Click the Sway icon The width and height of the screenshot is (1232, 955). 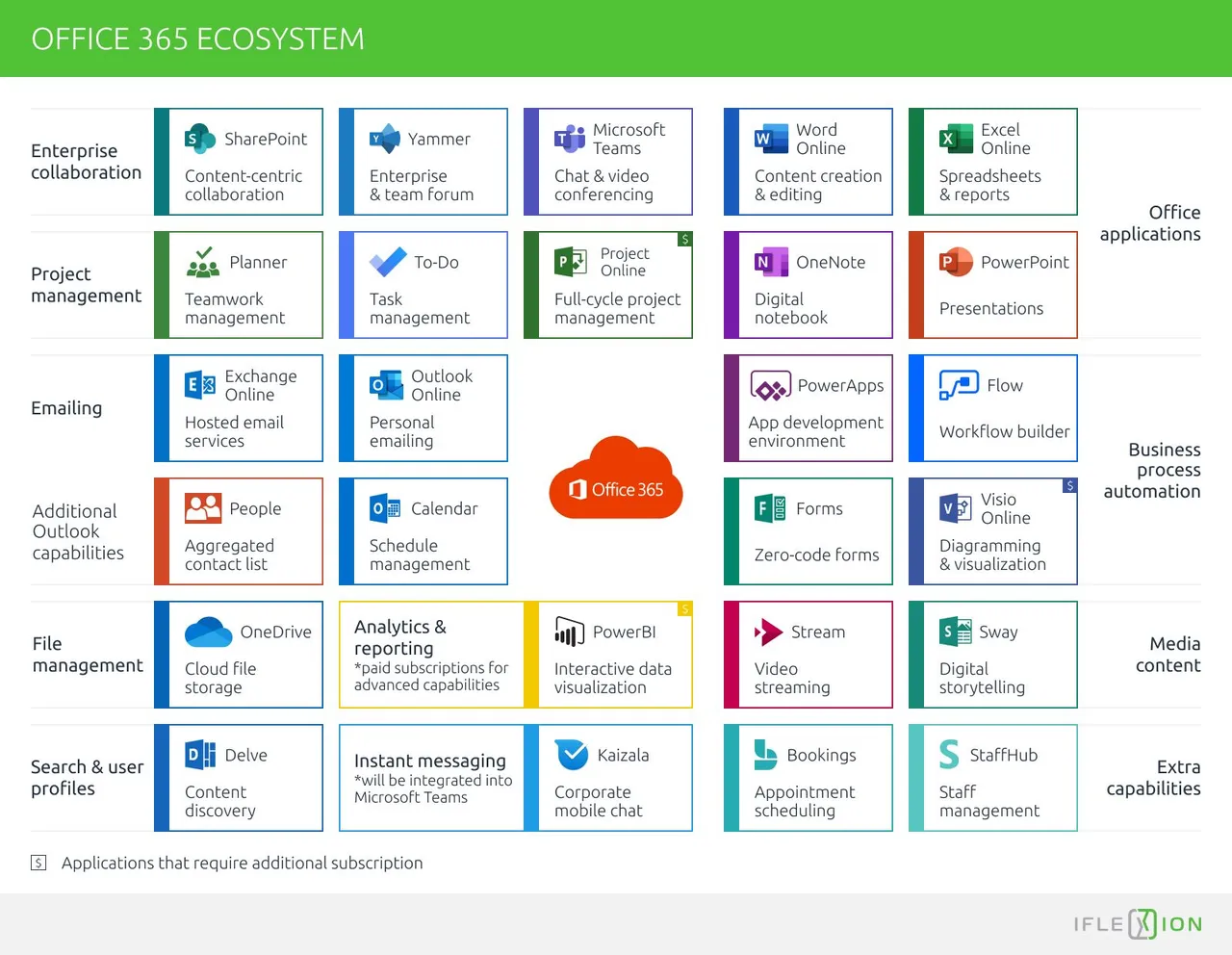click(x=955, y=632)
